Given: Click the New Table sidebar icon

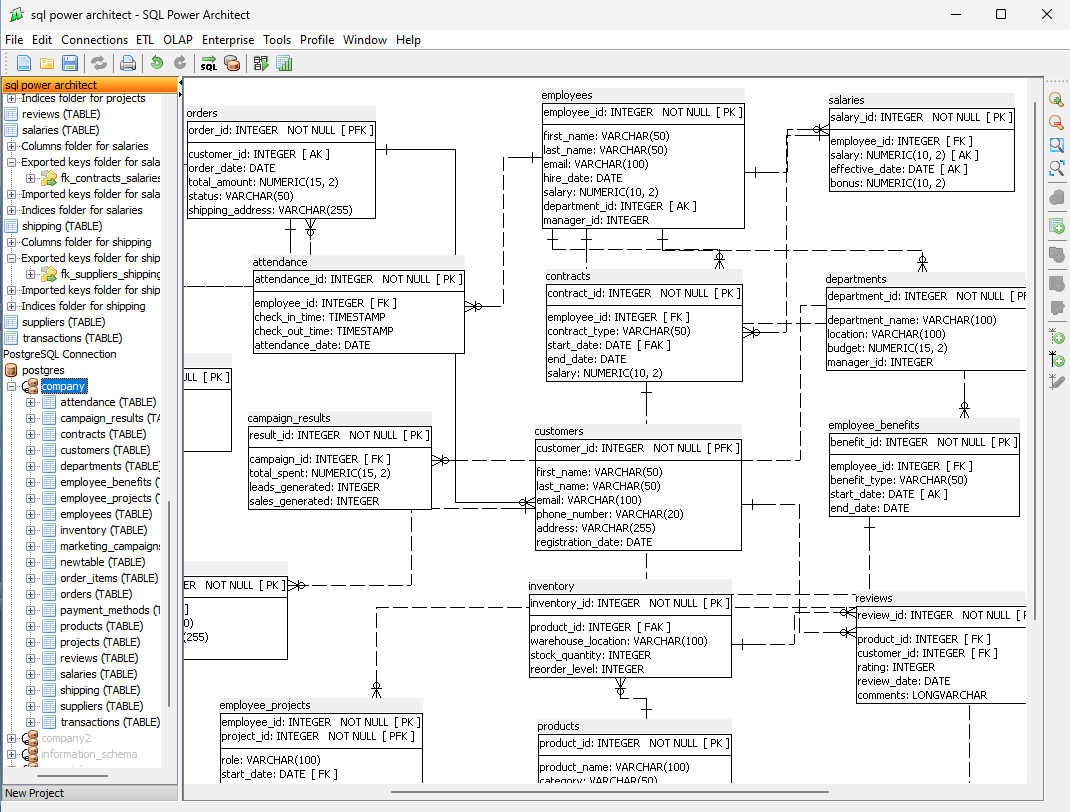Looking at the screenshot, I should [1056, 226].
